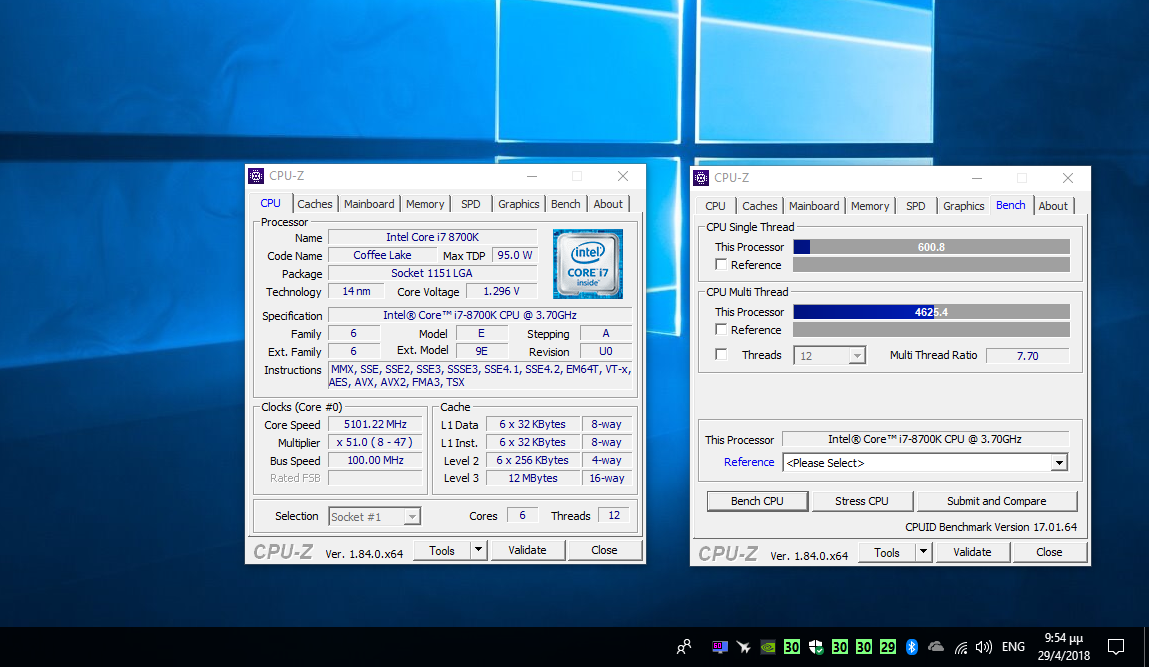This screenshot has width=1149, height=667.
Task: Click the monitor tray icon showing 60
Action: pyautogui.click(x=720, y=646)
